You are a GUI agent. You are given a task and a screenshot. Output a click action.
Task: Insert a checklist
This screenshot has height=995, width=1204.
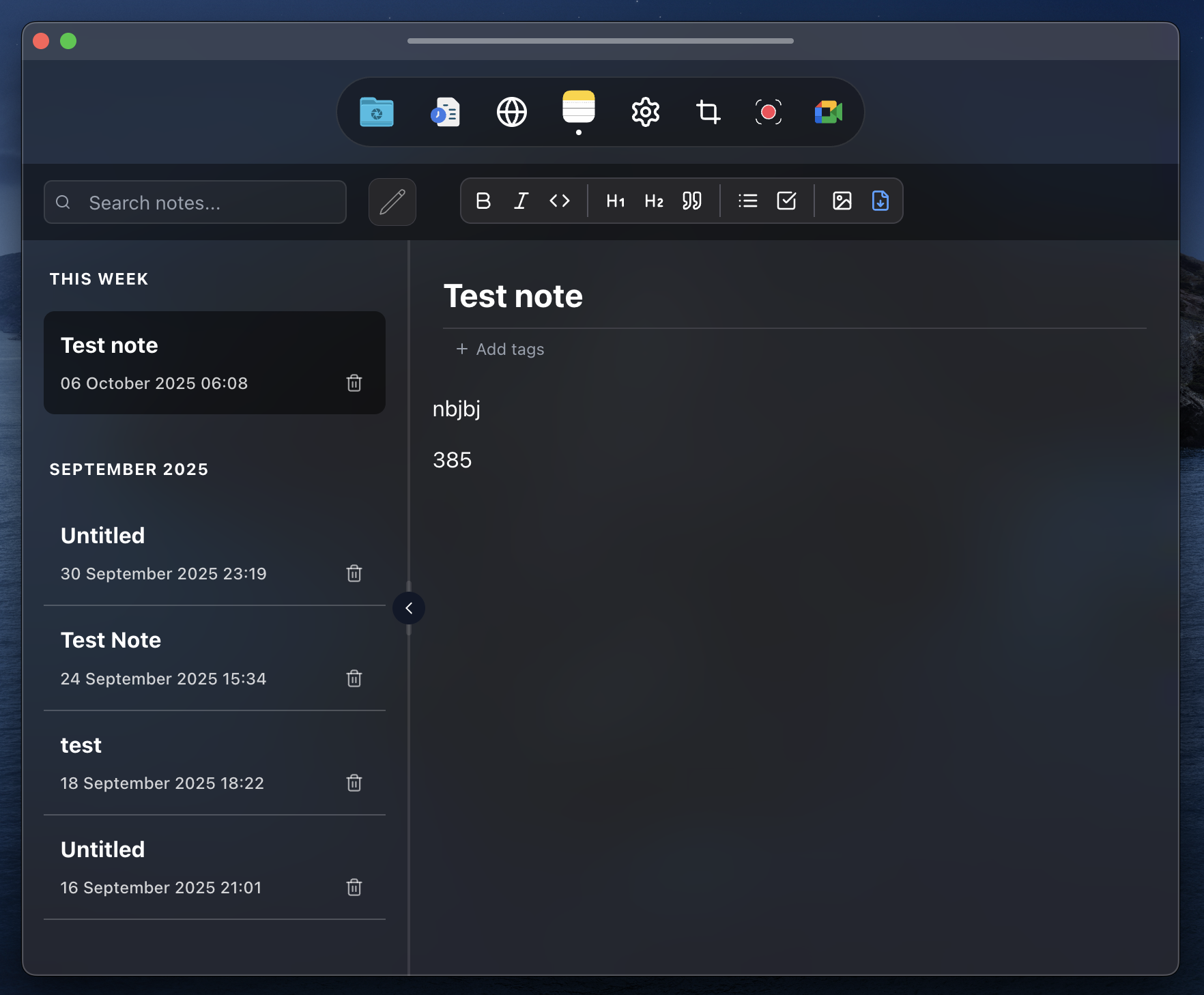(786, 201)
